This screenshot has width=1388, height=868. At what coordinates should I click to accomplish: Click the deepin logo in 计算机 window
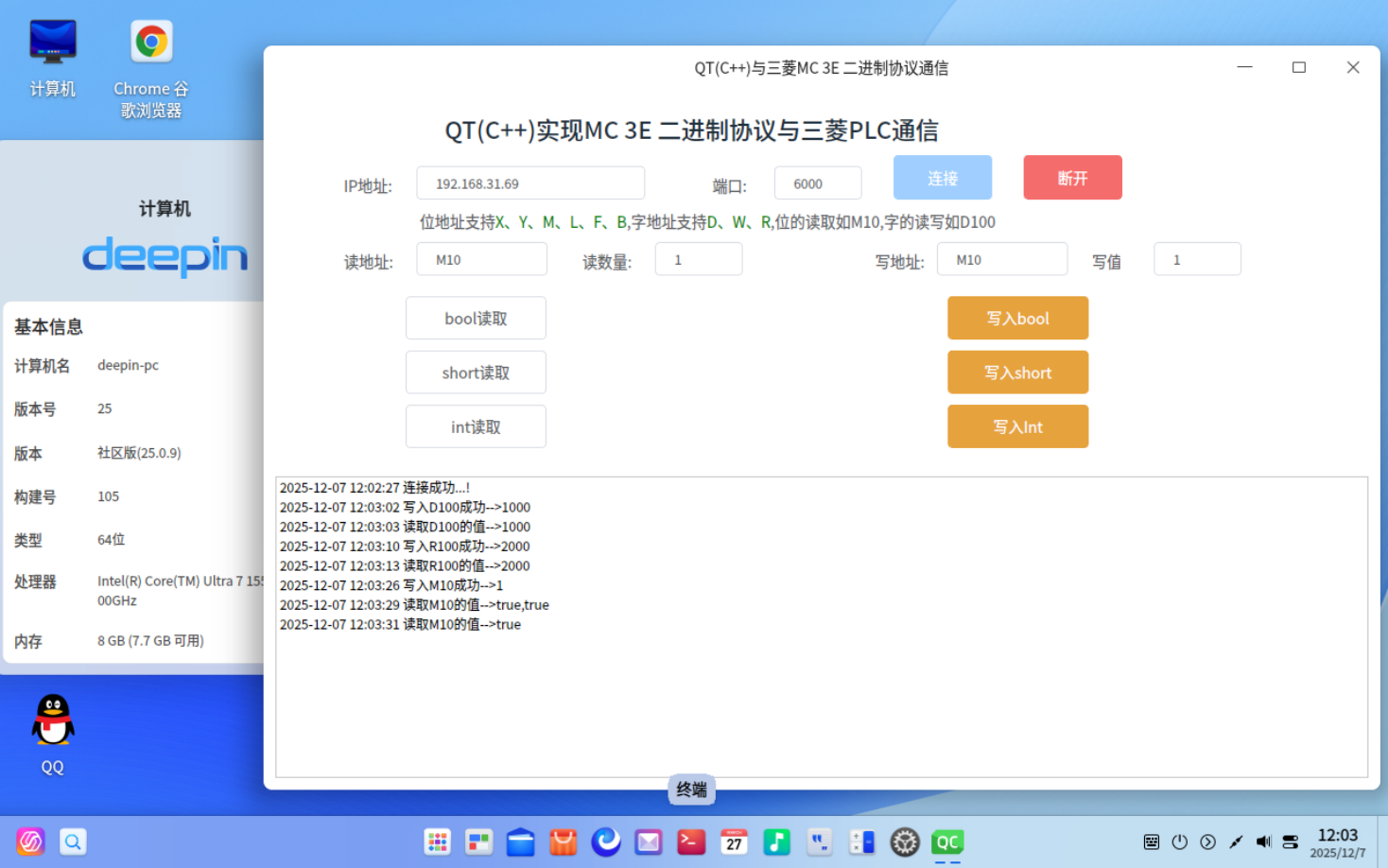[165, 256]
